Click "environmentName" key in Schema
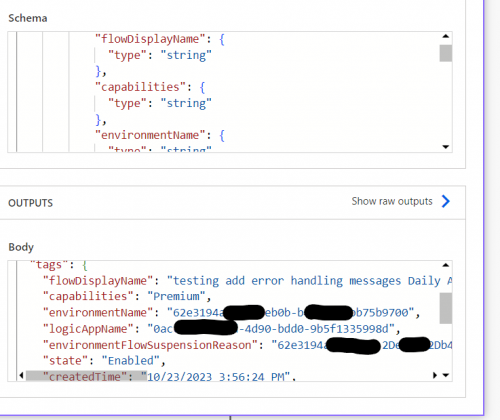Viewport: 500px width, 420px height. 150,135
